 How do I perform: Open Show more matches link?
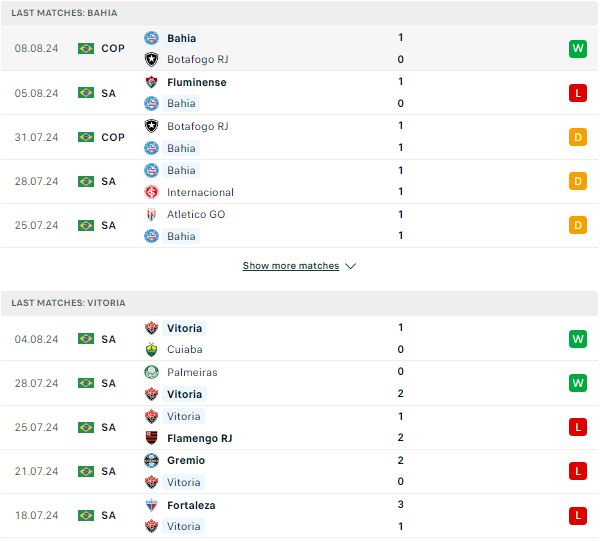coord(291,266)
